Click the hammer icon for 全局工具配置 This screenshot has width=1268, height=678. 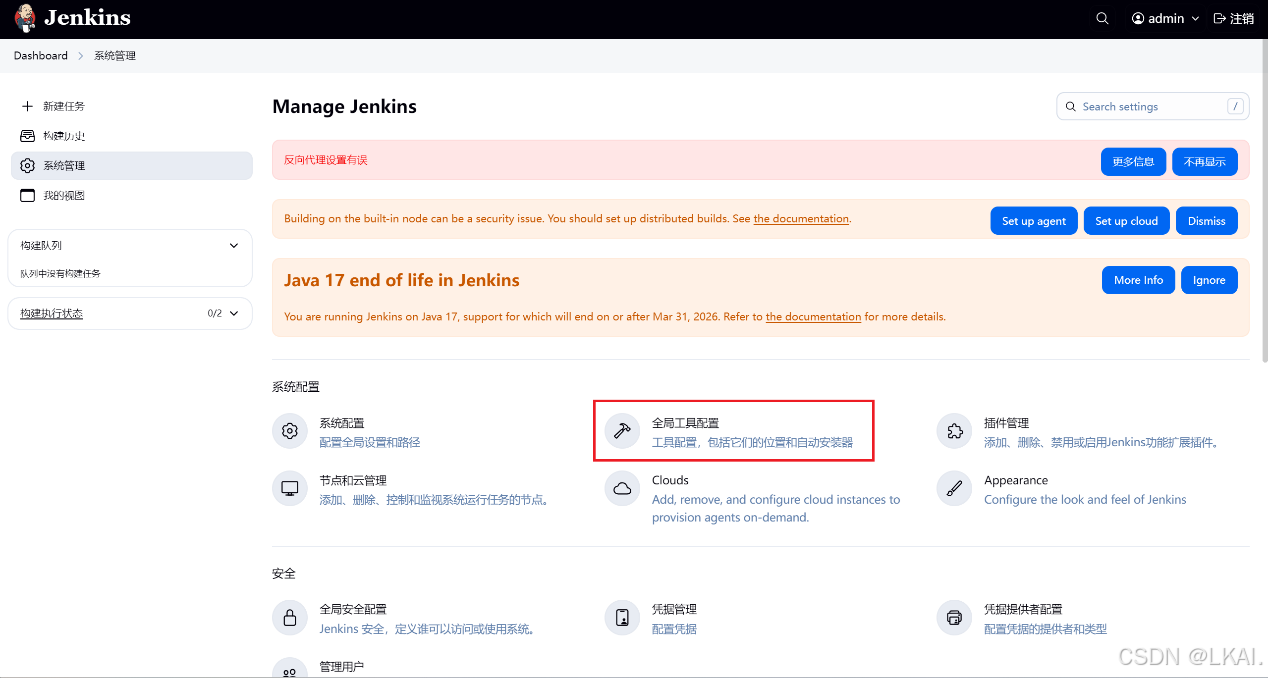(622, 431)
